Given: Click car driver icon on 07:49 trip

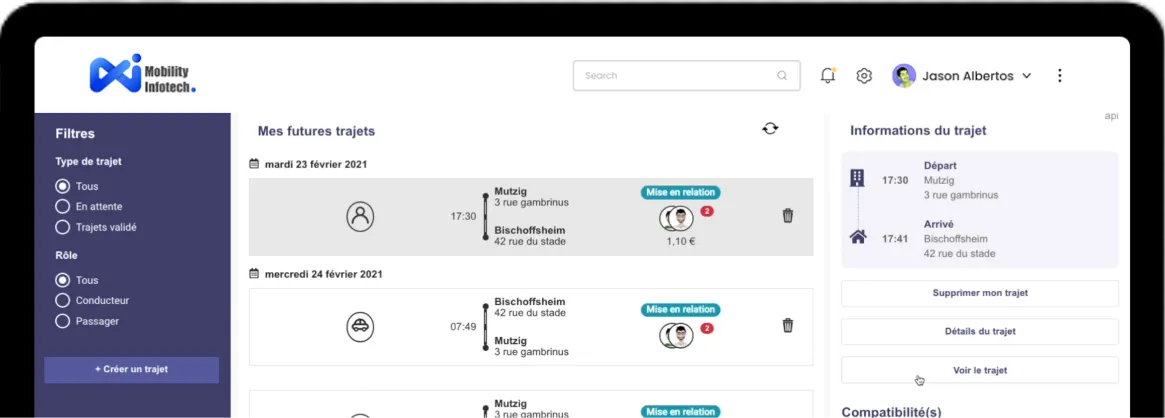Looking at the screenshot, I should click(360, 327).
